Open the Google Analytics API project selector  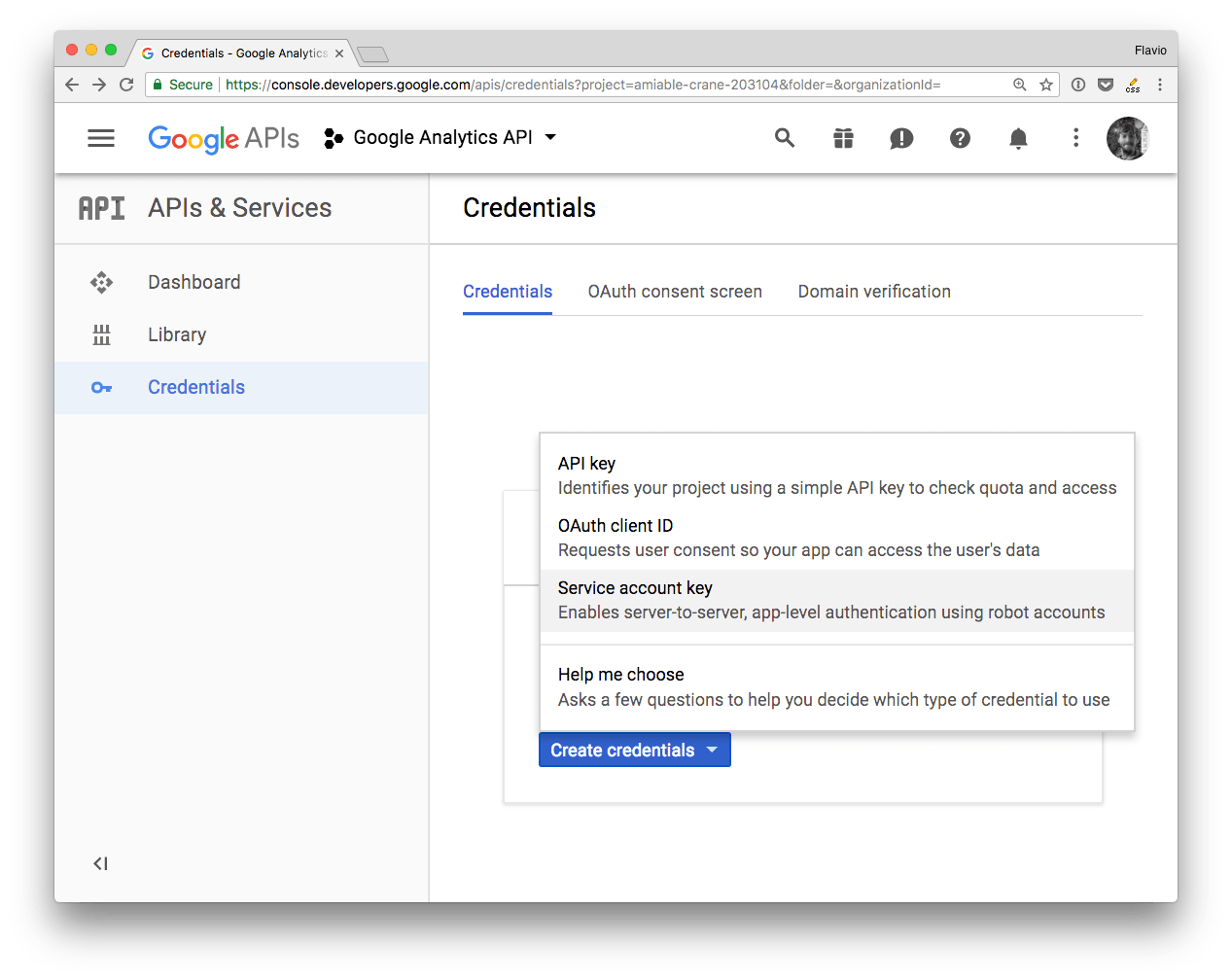440,138
